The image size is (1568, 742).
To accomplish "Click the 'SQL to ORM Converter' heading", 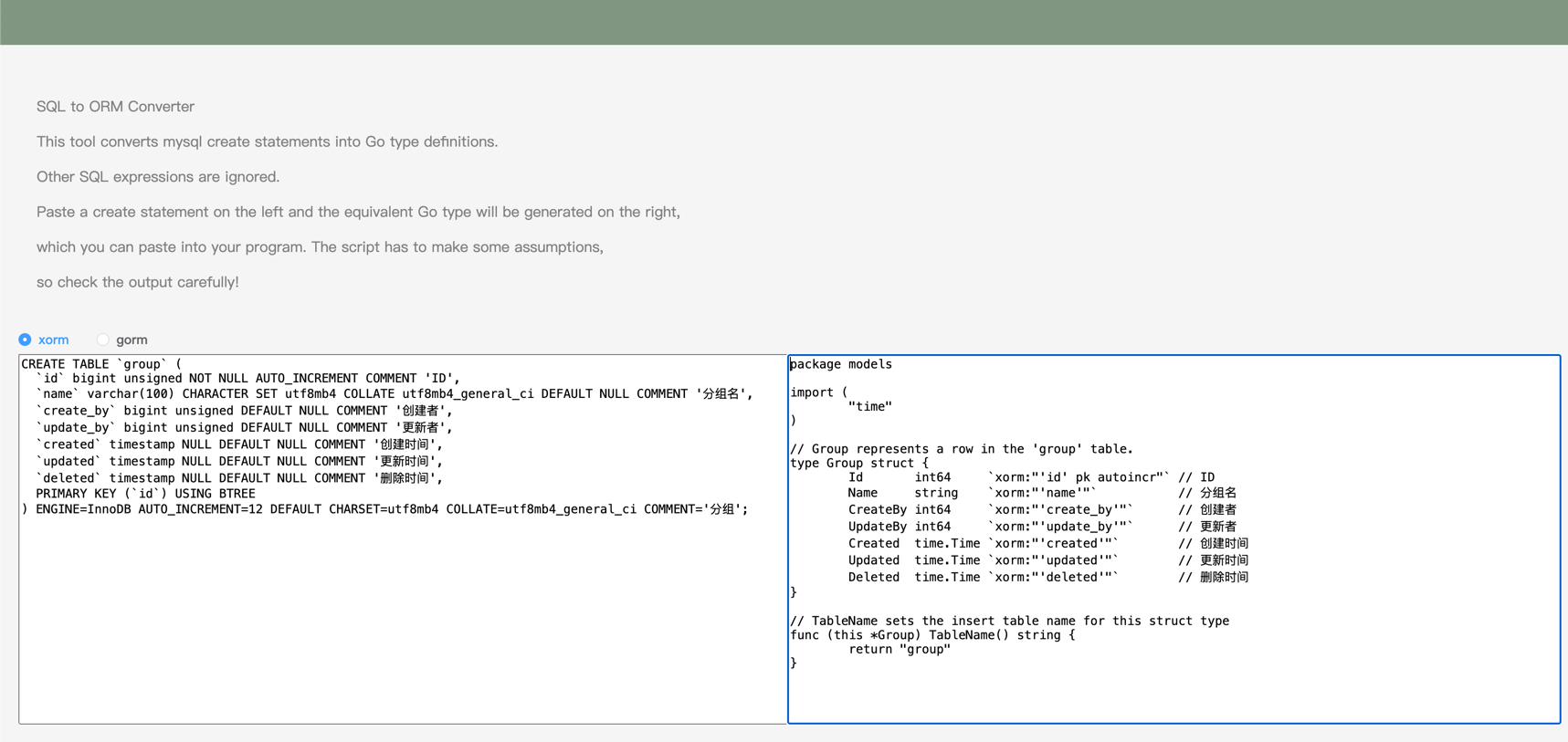I will 115,107.
